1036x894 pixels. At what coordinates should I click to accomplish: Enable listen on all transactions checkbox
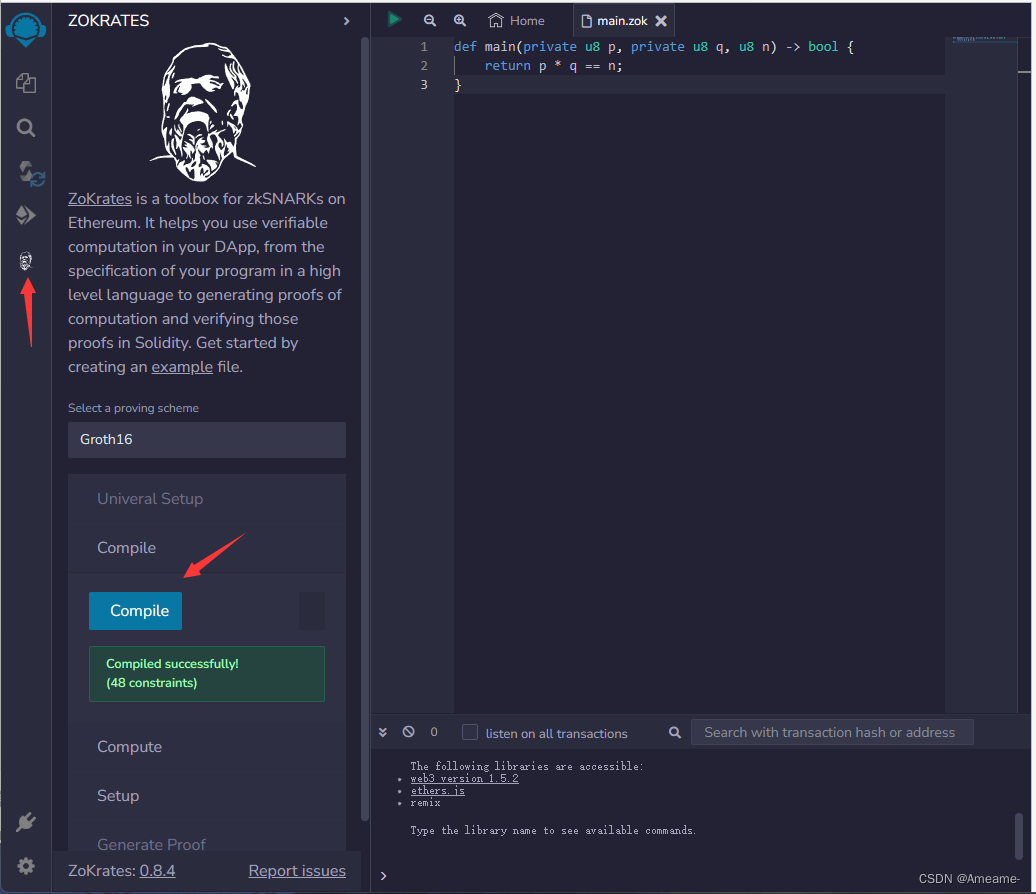click(x=470, y=732)
